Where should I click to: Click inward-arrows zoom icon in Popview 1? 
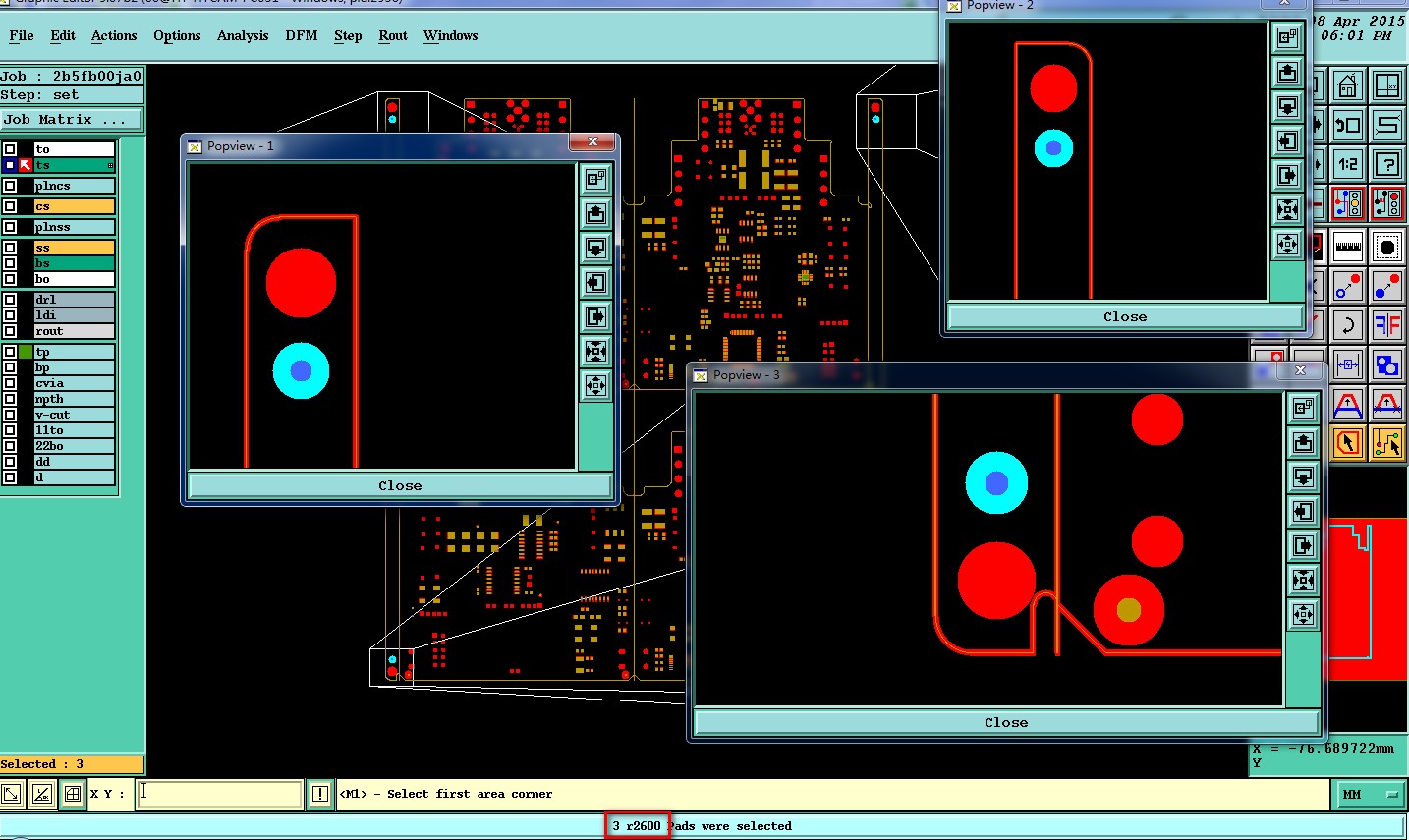point(596,352)
